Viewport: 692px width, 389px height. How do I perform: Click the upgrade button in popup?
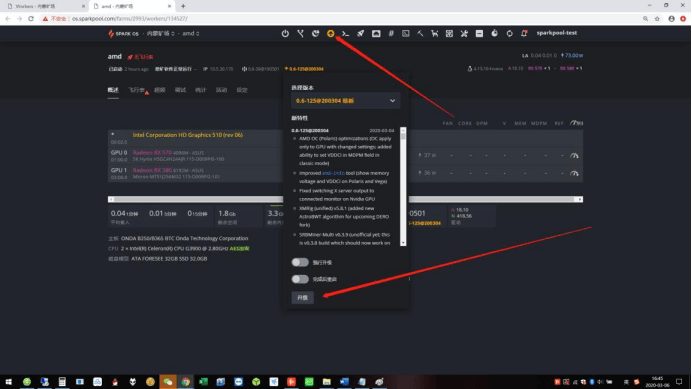(x=302, y=298)
